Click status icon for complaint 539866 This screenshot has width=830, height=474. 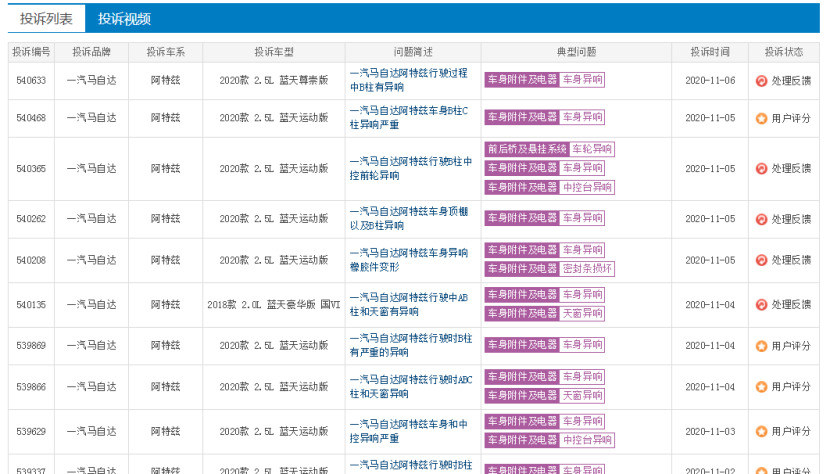[x=761, y=387]
